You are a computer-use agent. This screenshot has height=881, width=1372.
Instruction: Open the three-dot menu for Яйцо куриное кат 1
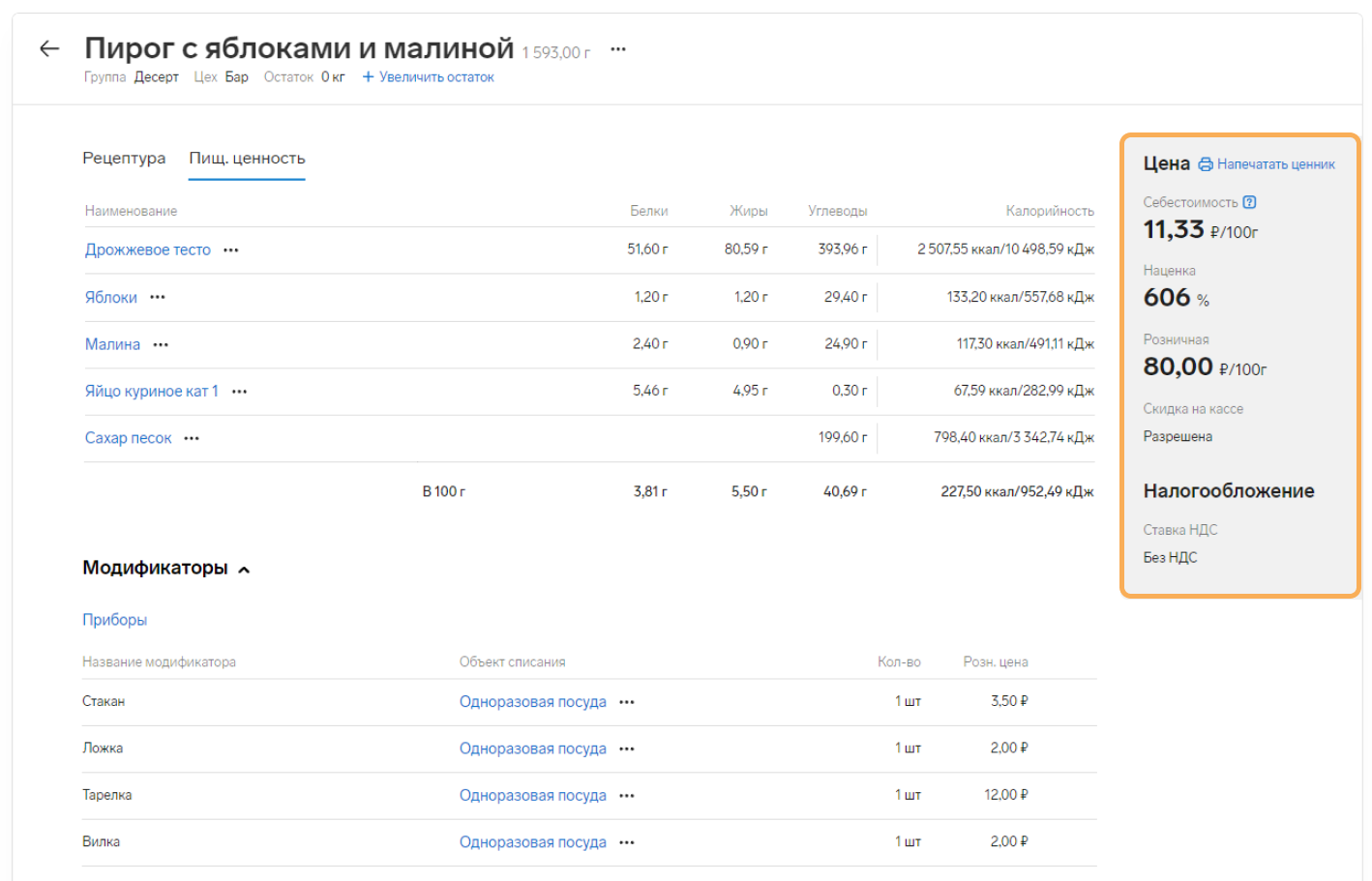240,392
